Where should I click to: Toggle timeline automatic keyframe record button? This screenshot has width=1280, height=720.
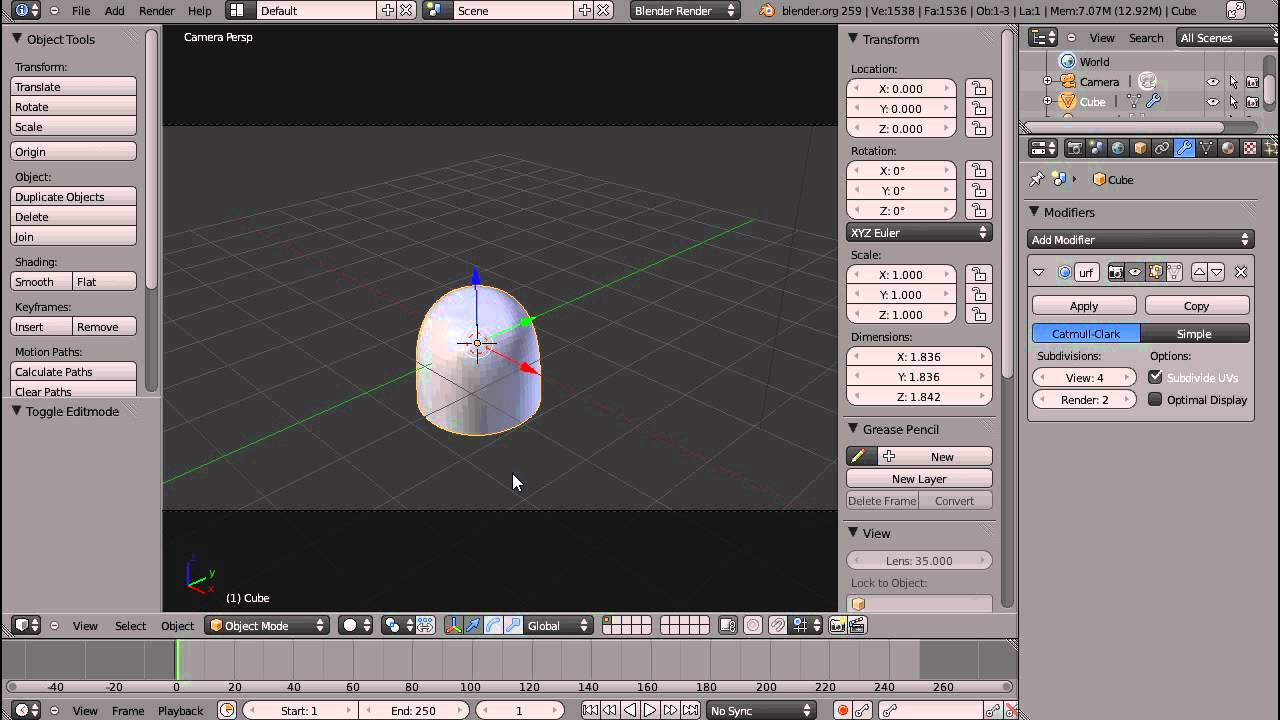pyautogui.click(x=842, y=710)
